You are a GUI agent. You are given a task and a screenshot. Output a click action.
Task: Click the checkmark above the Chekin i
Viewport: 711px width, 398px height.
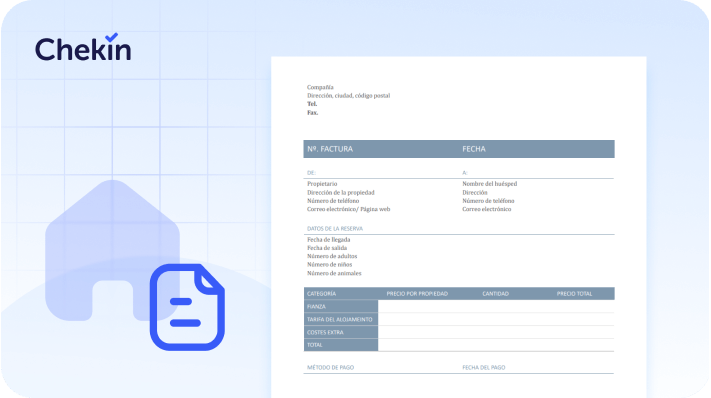click(x=112, y=37)
